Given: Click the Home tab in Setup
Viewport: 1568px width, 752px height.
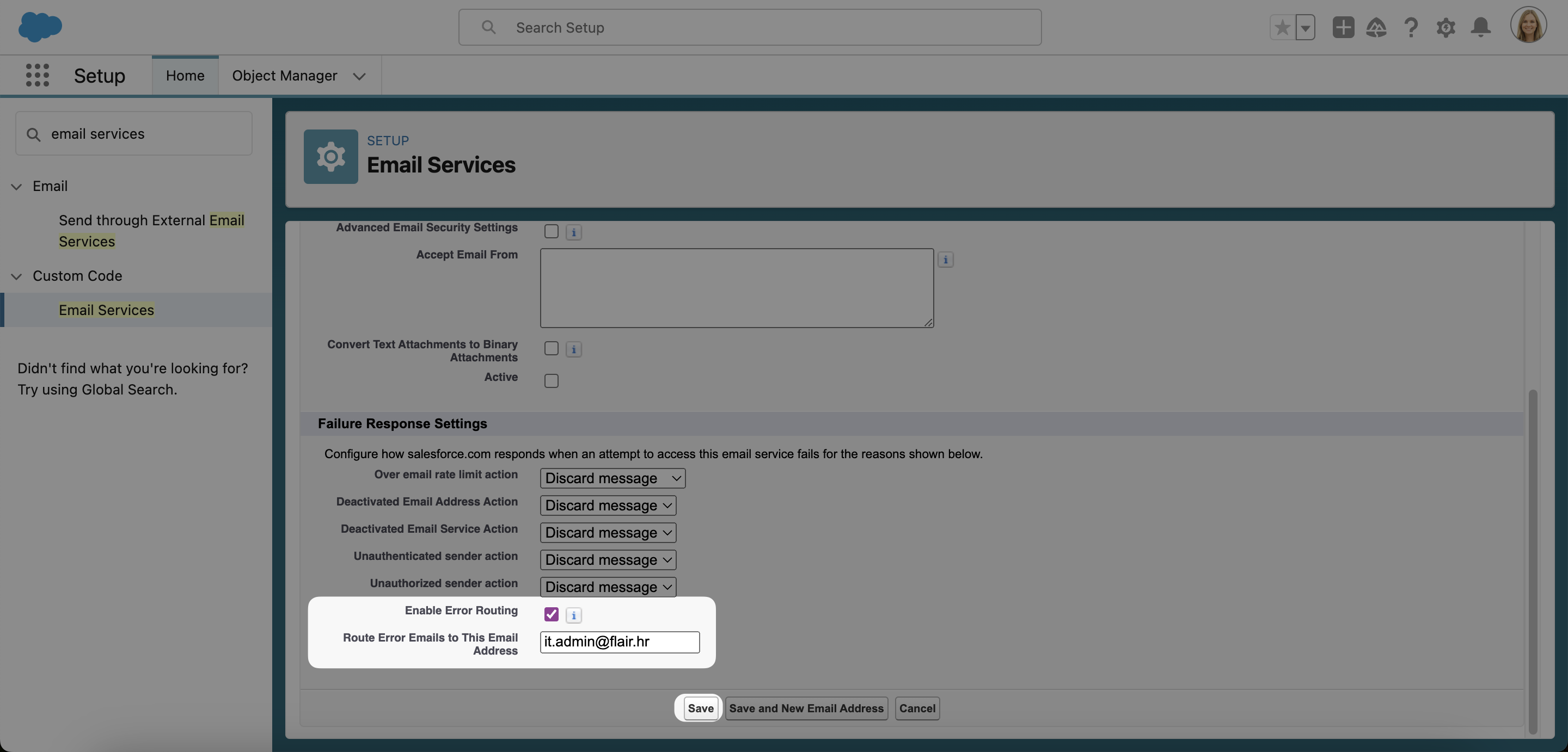Looking at the screenshot, I should pos(184,75).
